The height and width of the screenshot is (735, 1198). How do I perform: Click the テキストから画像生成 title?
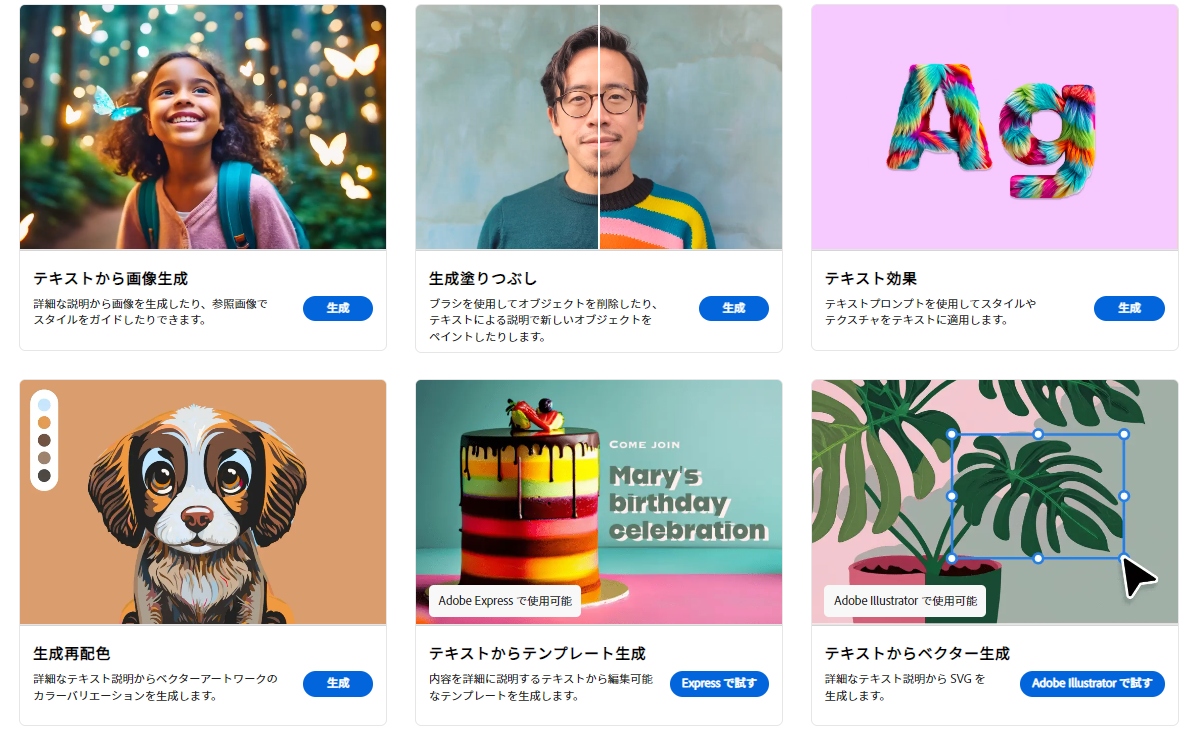tap(111, 279)
